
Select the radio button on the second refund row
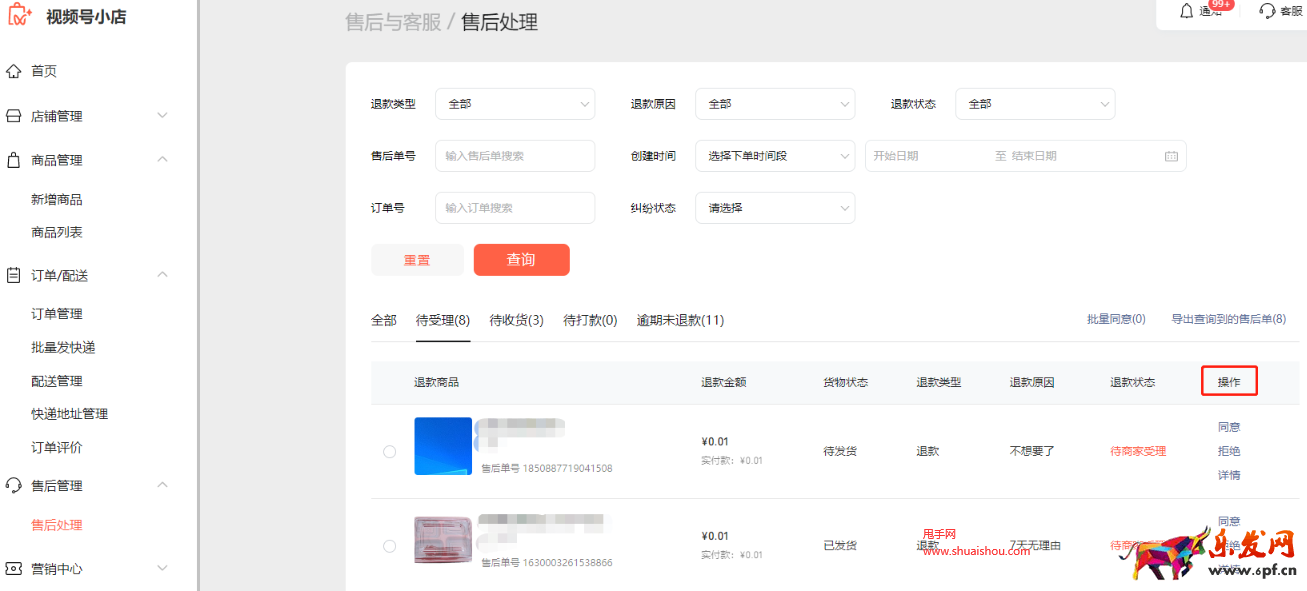click(x=389, y=546)
